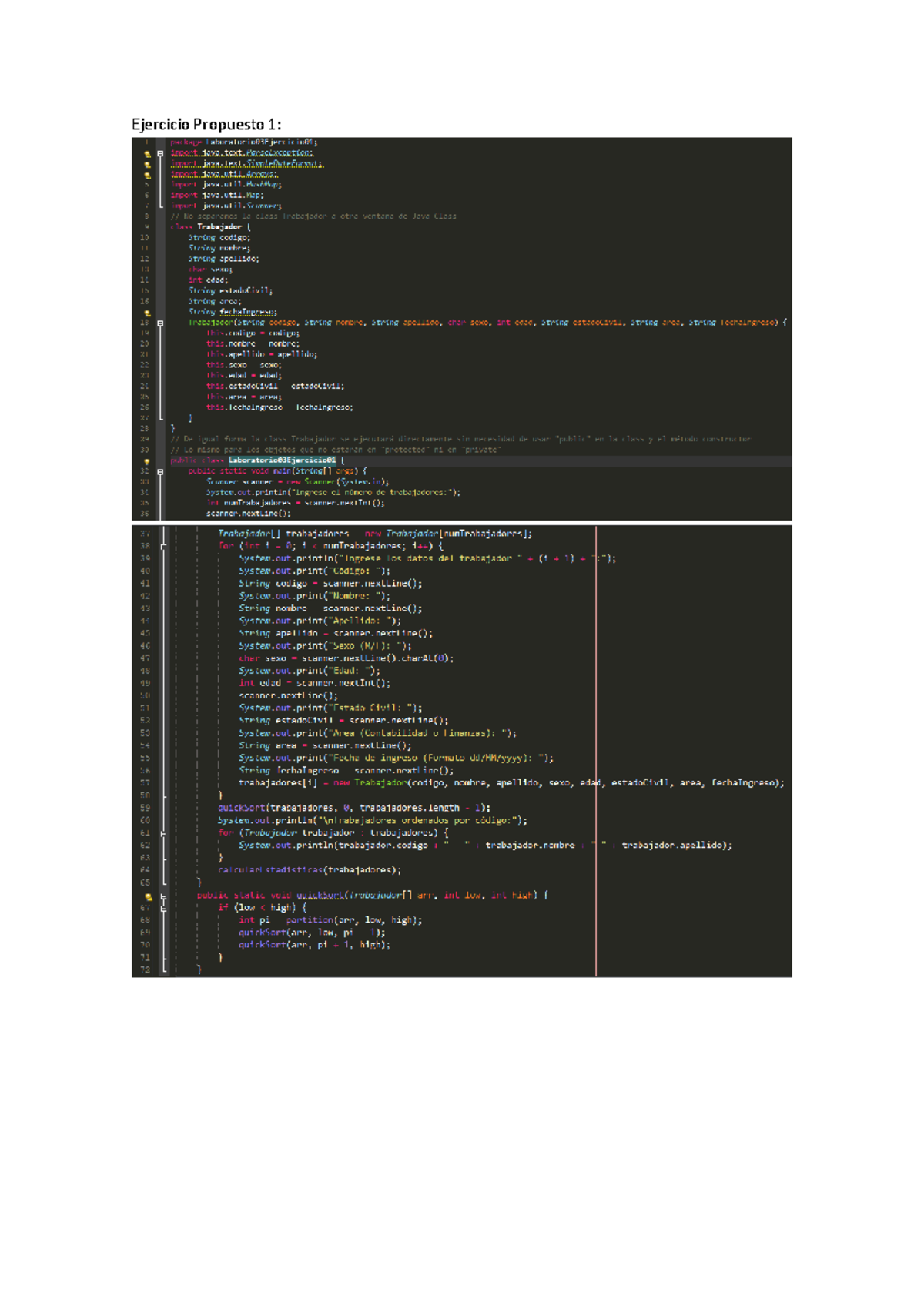Collapse the main method fold marker
This screenshot has width=924, height=1306.
click(160, 471)
